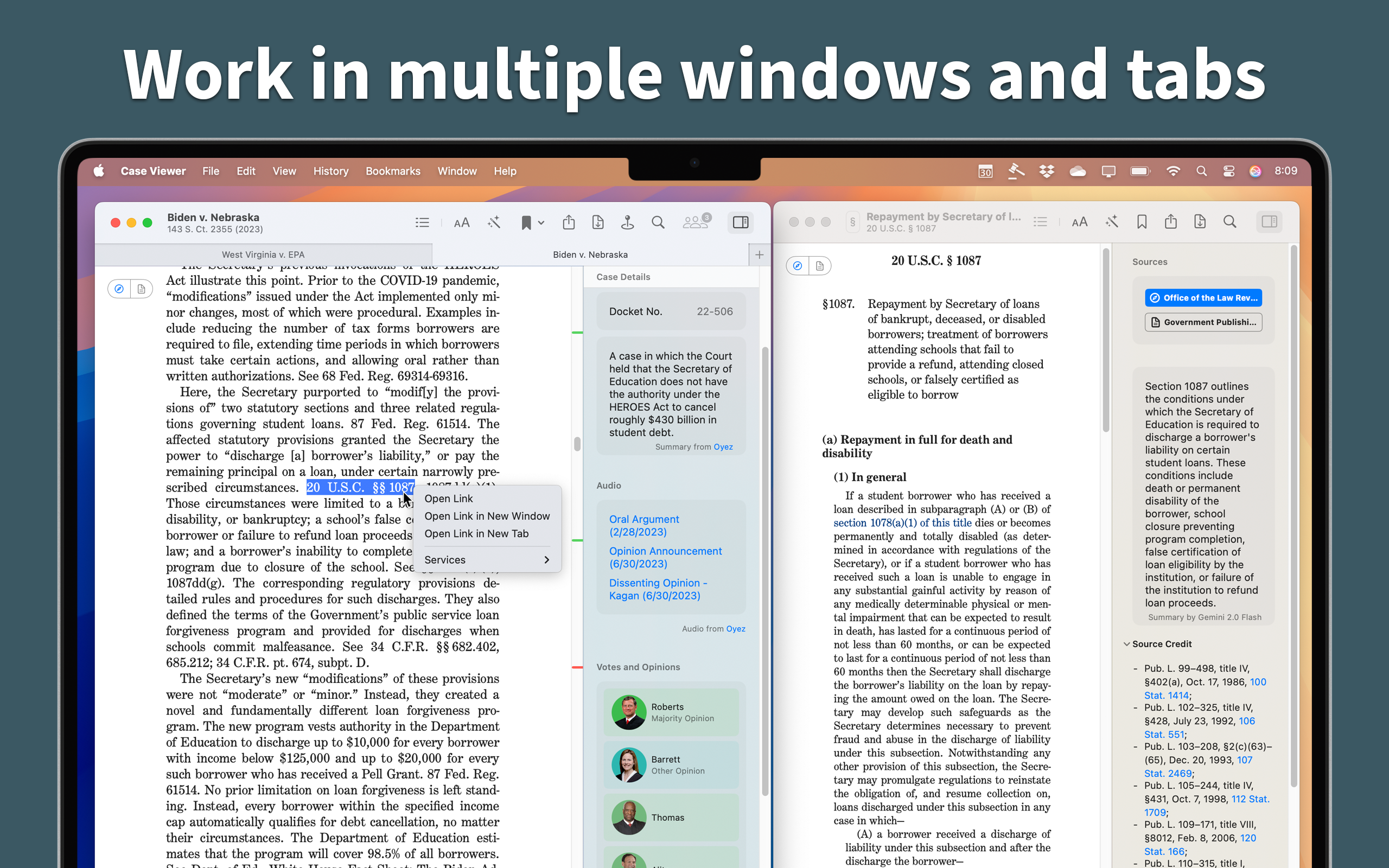
Task: Open text size options in Biden v. Nebraska window
Action: [462, 222]
